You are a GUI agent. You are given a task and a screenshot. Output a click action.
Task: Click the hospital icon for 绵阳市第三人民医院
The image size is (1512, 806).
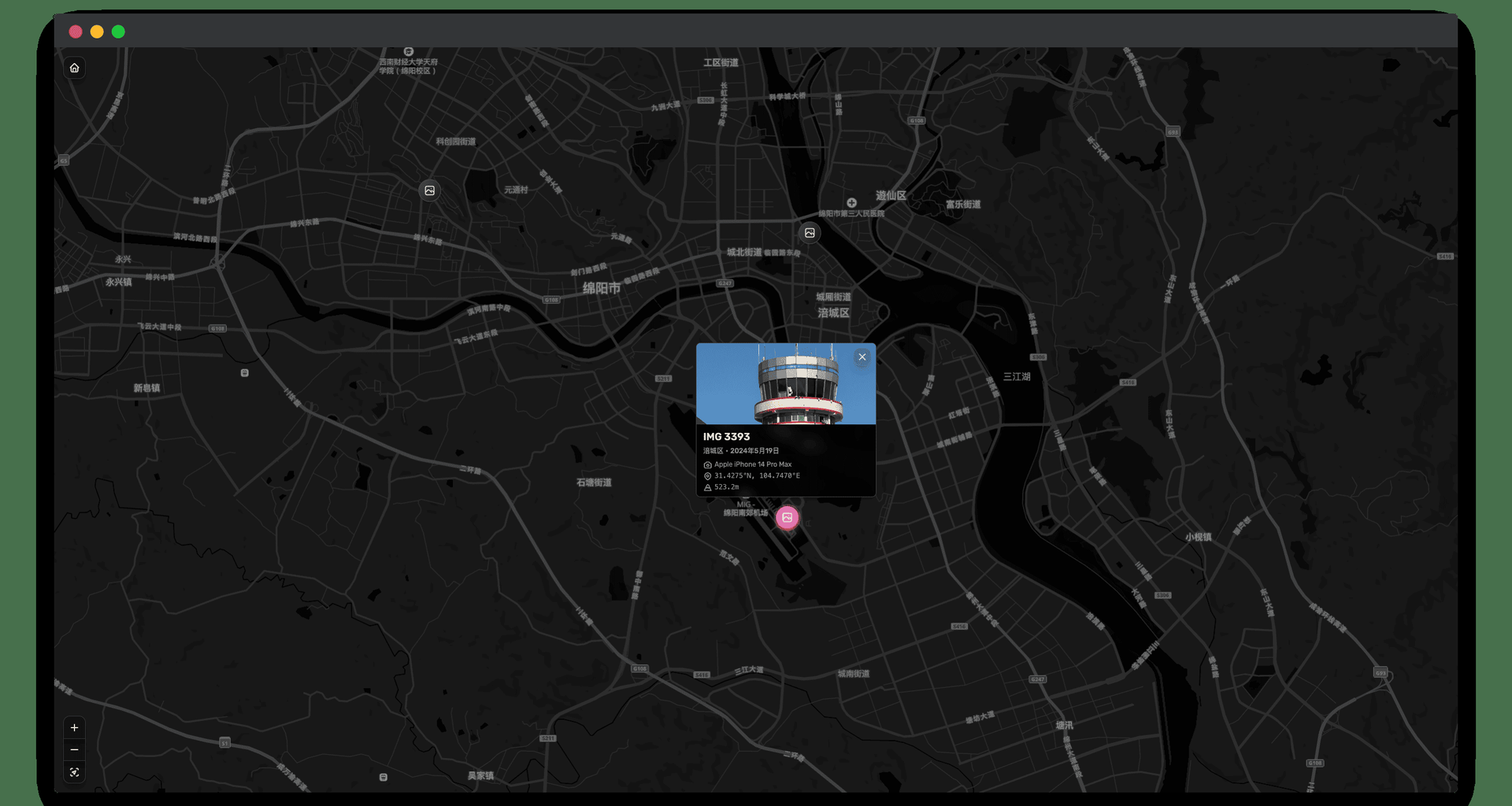[x=851, y=203]
